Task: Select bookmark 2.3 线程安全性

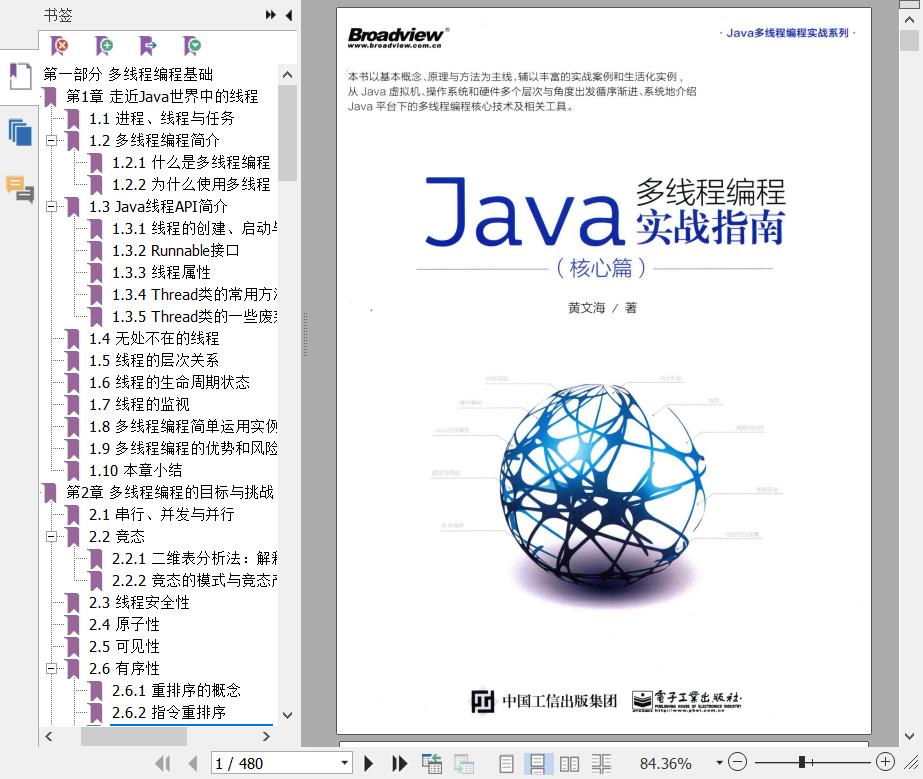Action: coord(140,603)
